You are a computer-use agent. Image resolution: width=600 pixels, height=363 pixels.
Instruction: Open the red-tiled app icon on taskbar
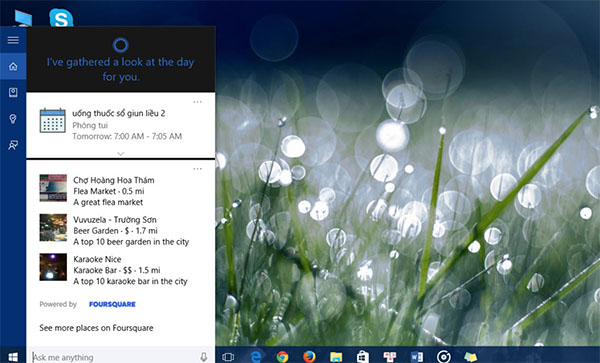coord(390,357)
